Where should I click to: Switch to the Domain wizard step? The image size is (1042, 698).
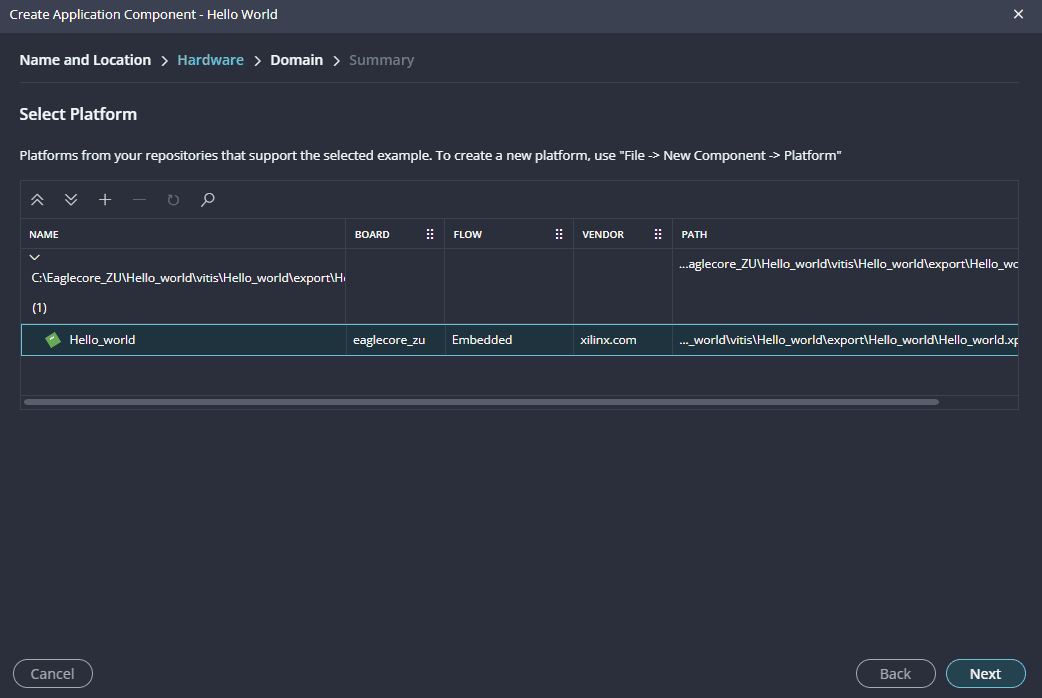coord(296,60)
